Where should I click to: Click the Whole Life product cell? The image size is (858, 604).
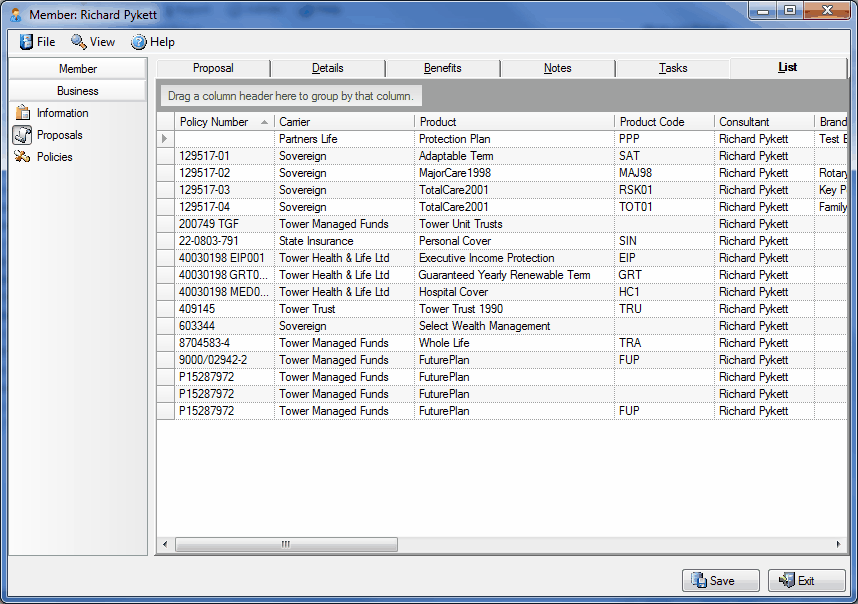pyautogui.click(x=514, y=342)
